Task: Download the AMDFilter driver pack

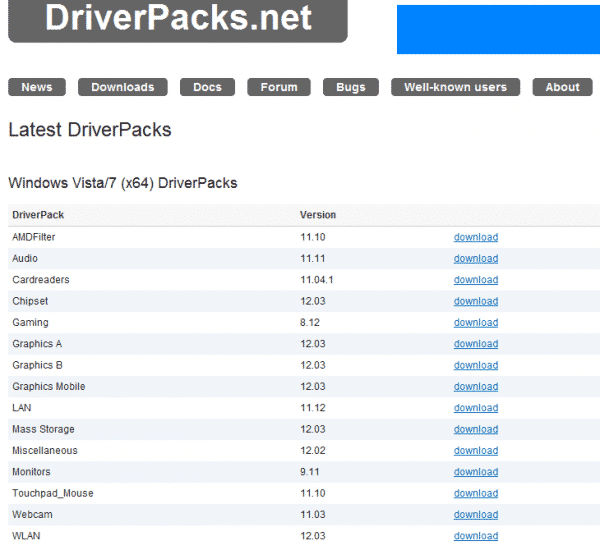Action: [x=475, y=237]
